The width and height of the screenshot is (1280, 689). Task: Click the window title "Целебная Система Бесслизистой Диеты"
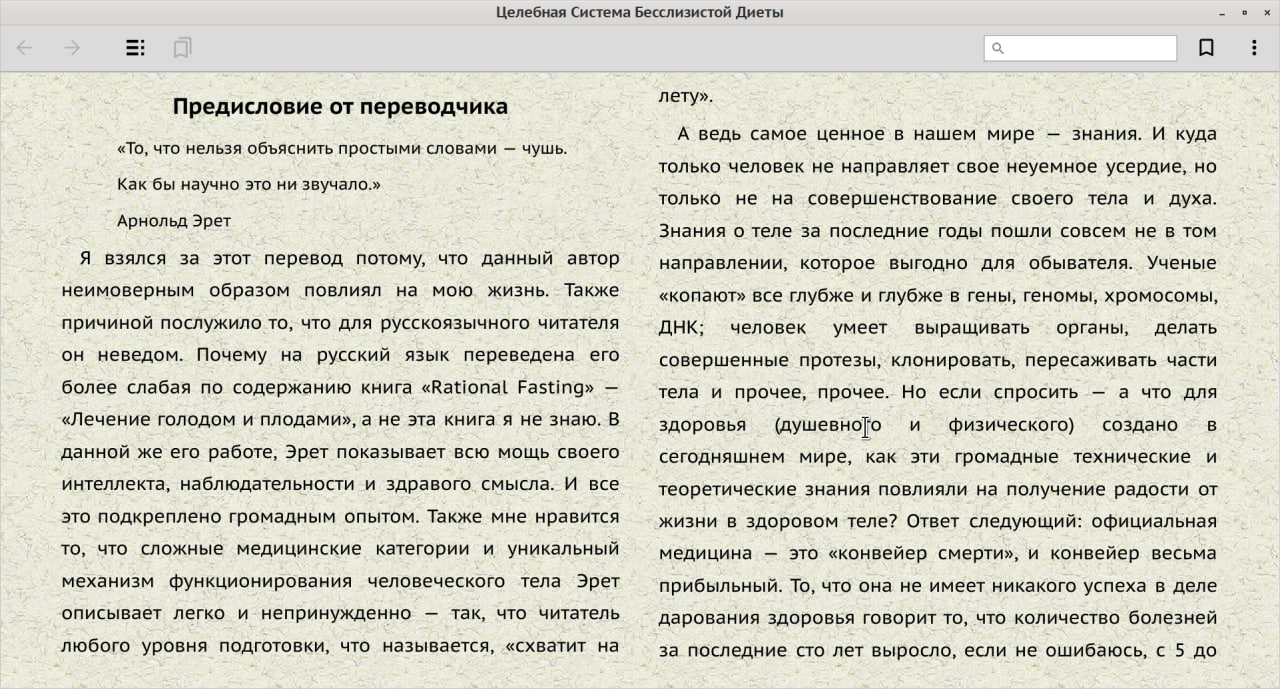pos(640,12)
